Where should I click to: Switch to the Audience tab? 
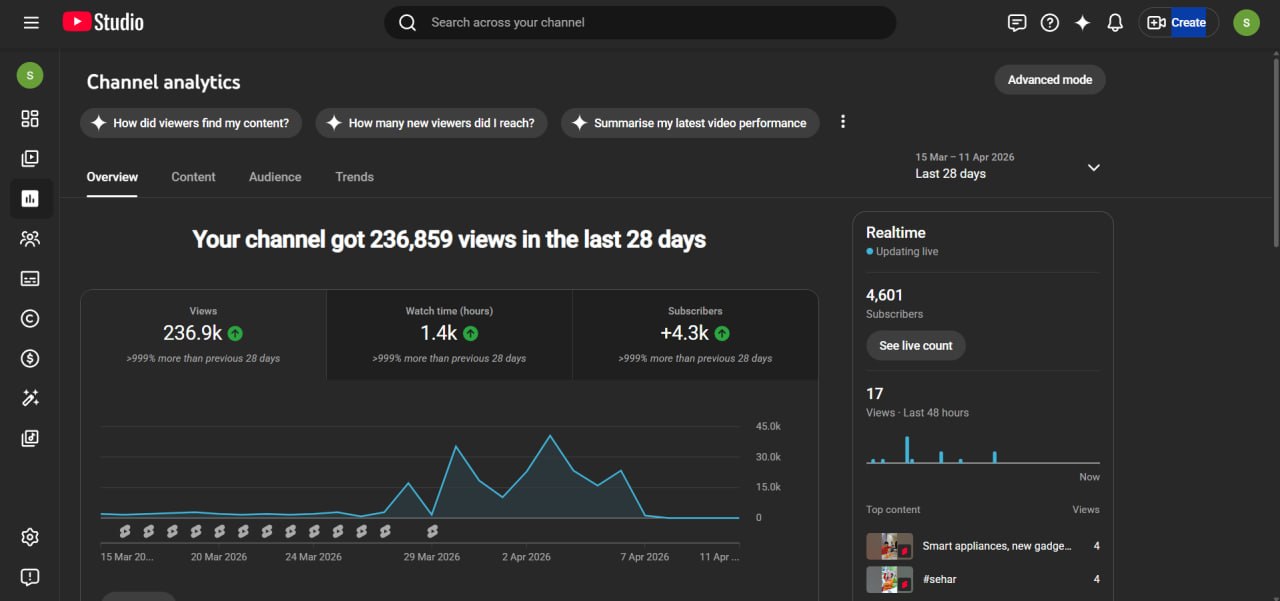275,177
